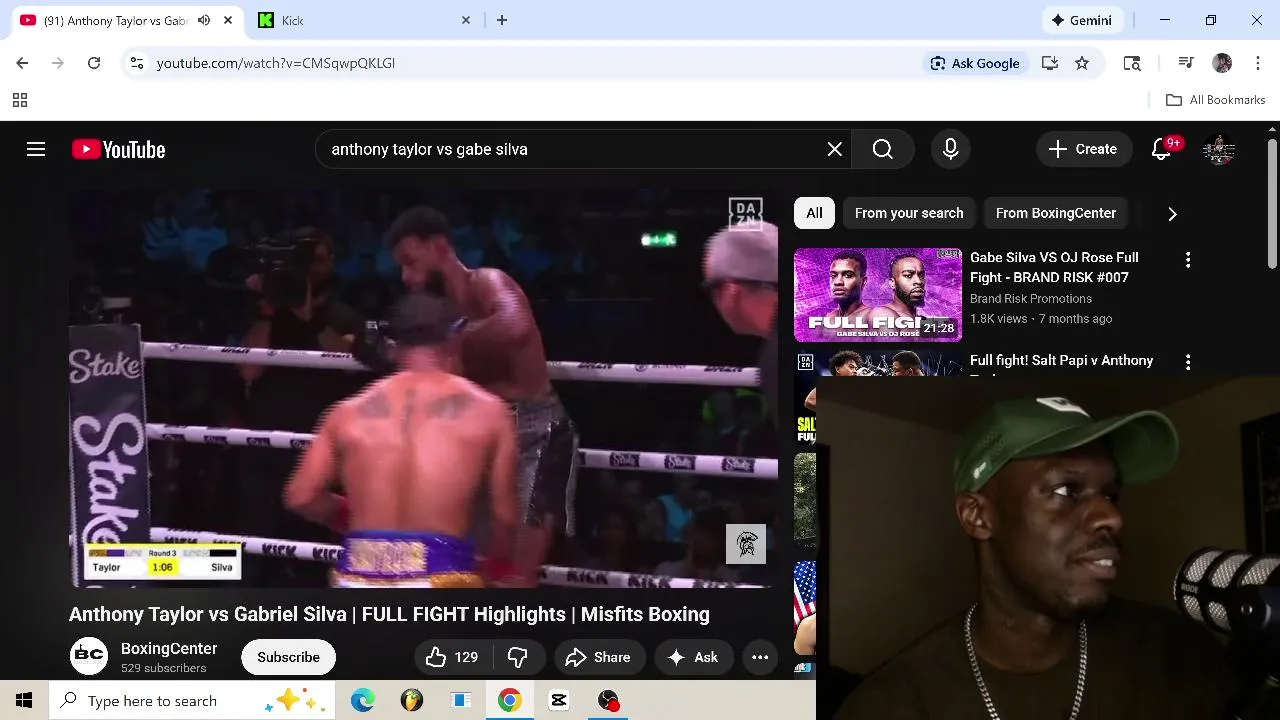
Task: Click the address bar URL
Action: point(275,63)
